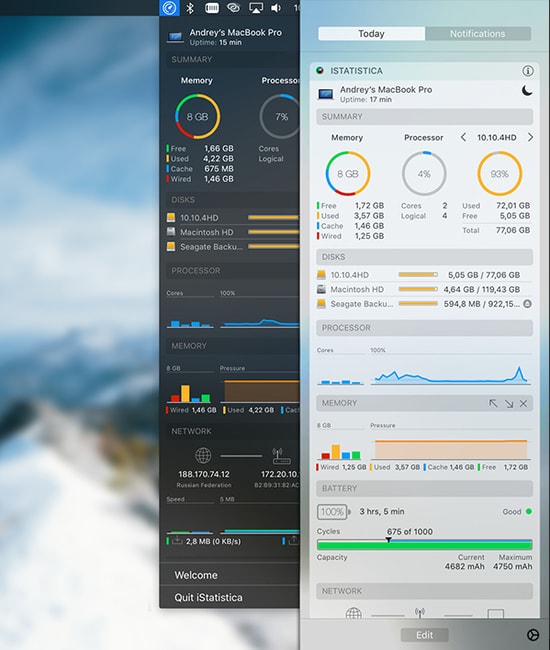Move Memory section up with up-left arrow
Screen dimensions: 550x650
(493, 403)
